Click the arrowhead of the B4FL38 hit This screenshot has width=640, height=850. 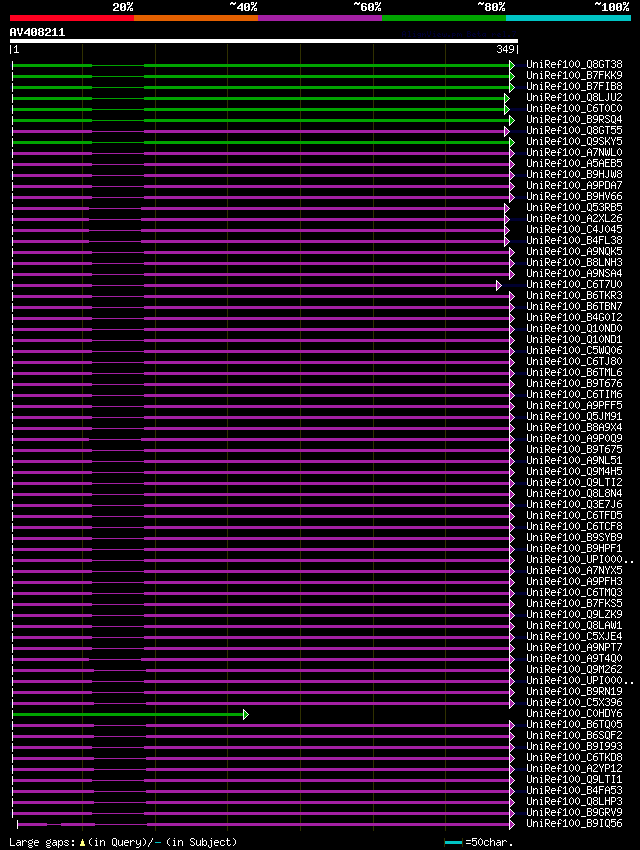point(507,241)
